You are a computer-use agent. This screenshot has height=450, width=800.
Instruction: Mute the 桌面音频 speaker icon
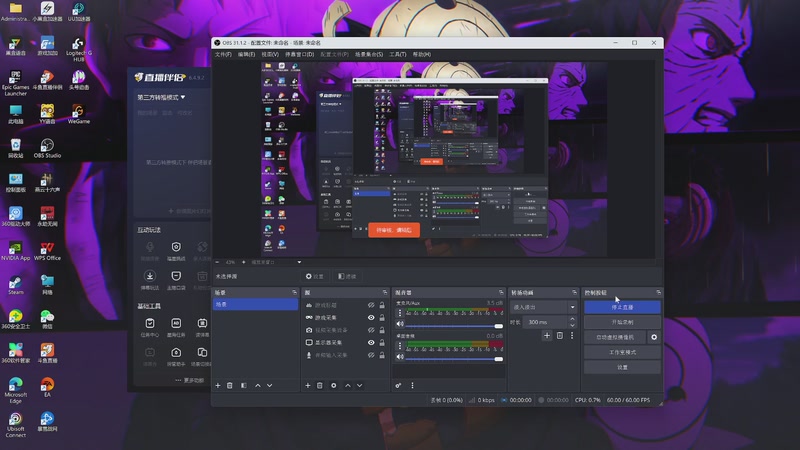pyautogui.click(x=400, y=357)
